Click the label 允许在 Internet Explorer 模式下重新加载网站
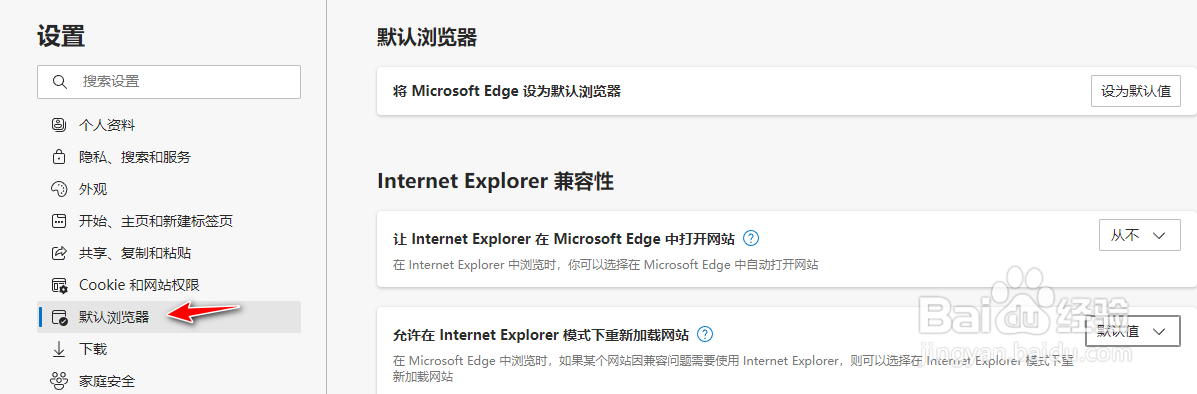The width and height of the screenshot is (1197, 394). click(540, 334)
